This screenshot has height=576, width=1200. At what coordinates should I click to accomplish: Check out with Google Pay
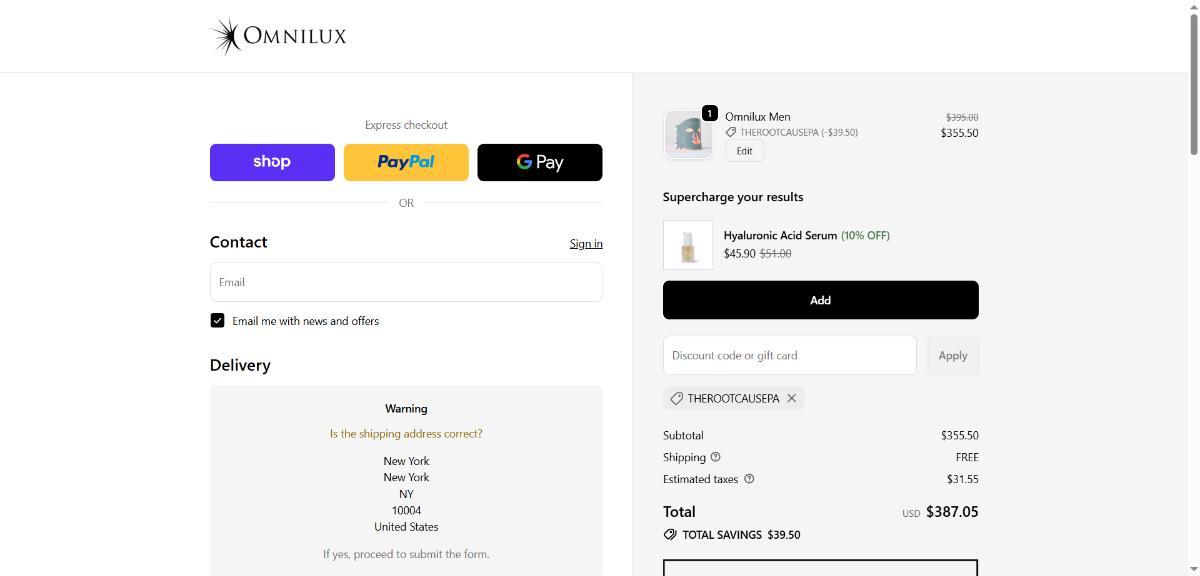(x=540, y=162)
